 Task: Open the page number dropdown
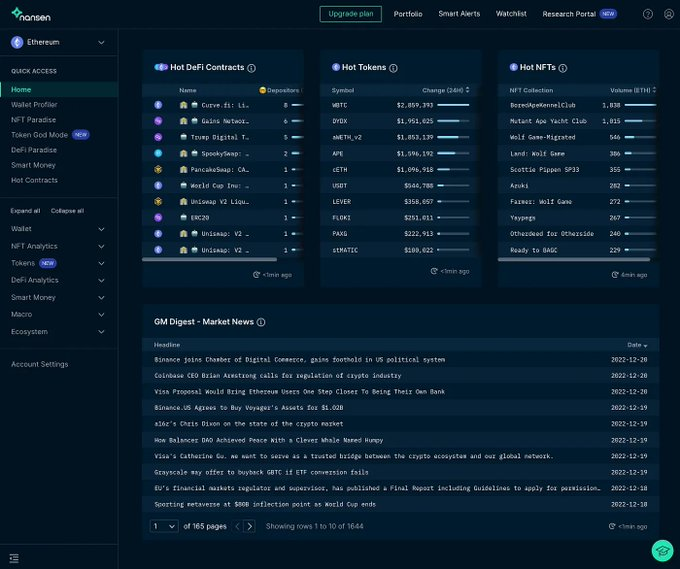[x=164, y=526]
